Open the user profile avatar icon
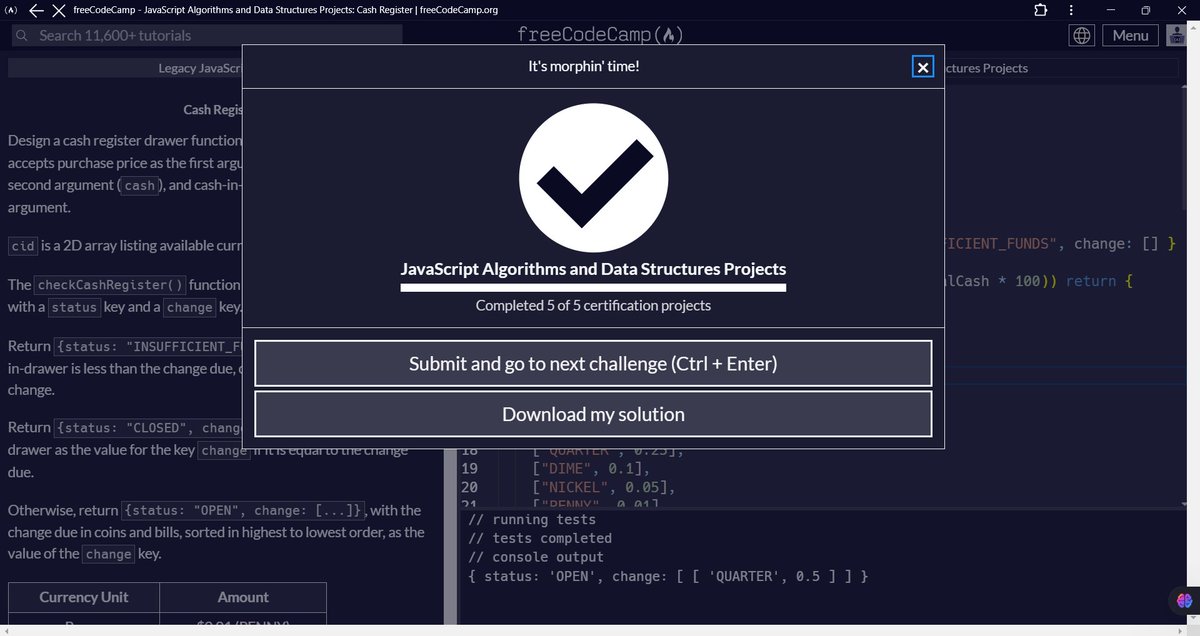1200x636 pixels. [x=1178, y=35]
